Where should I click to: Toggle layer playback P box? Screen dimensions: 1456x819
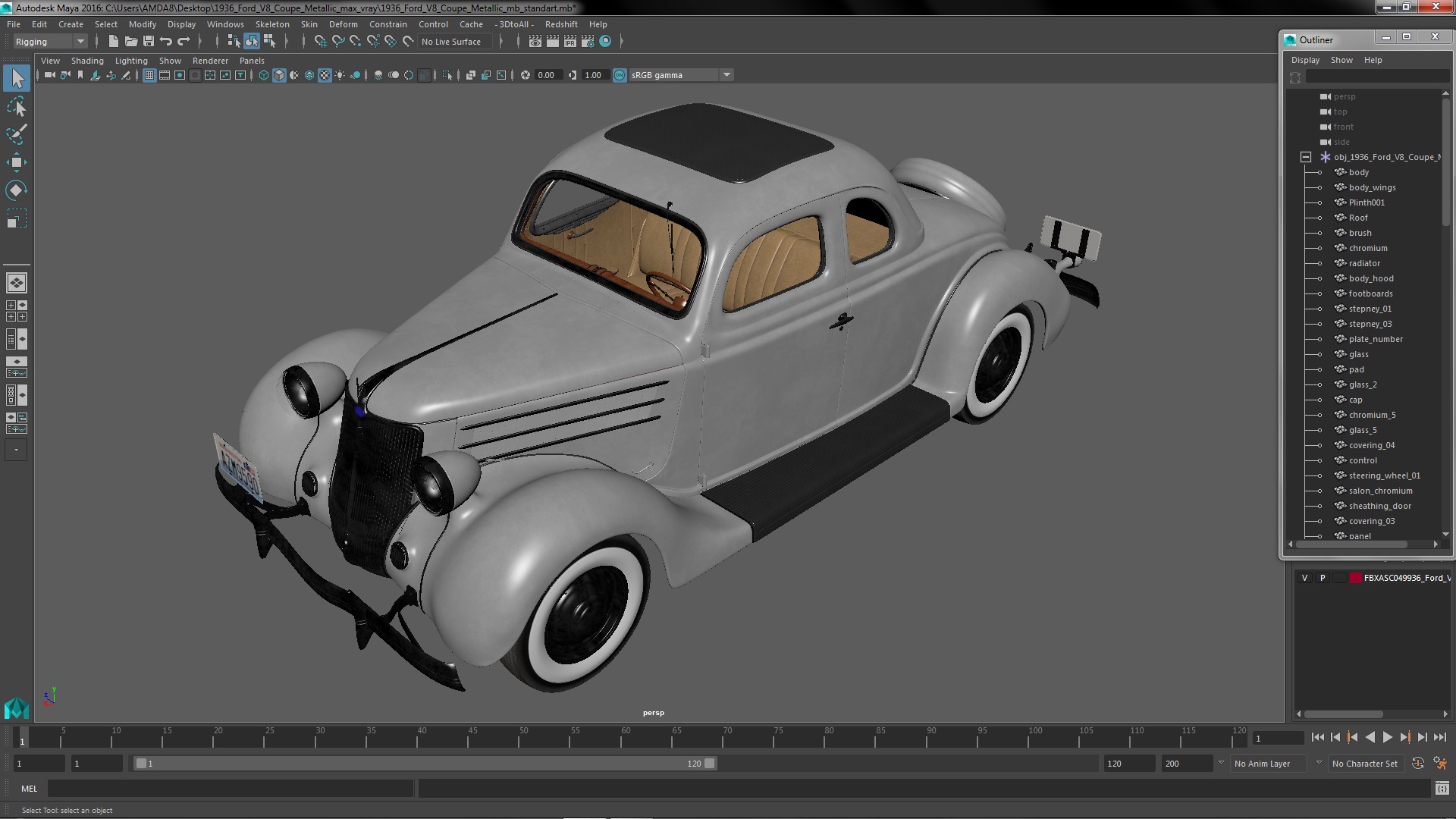click(1323, 578)
